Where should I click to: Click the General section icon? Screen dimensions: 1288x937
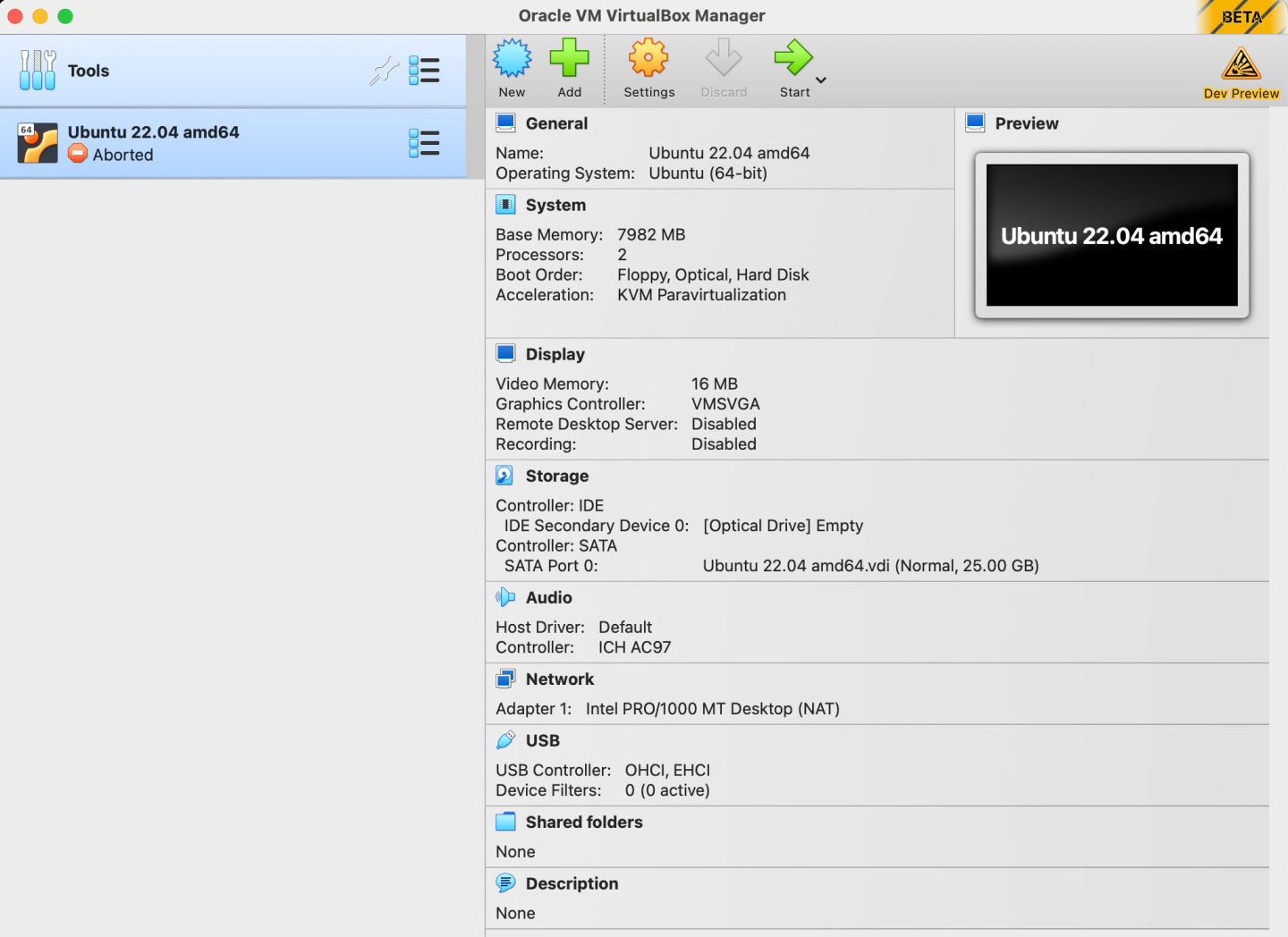click(505, 122)
